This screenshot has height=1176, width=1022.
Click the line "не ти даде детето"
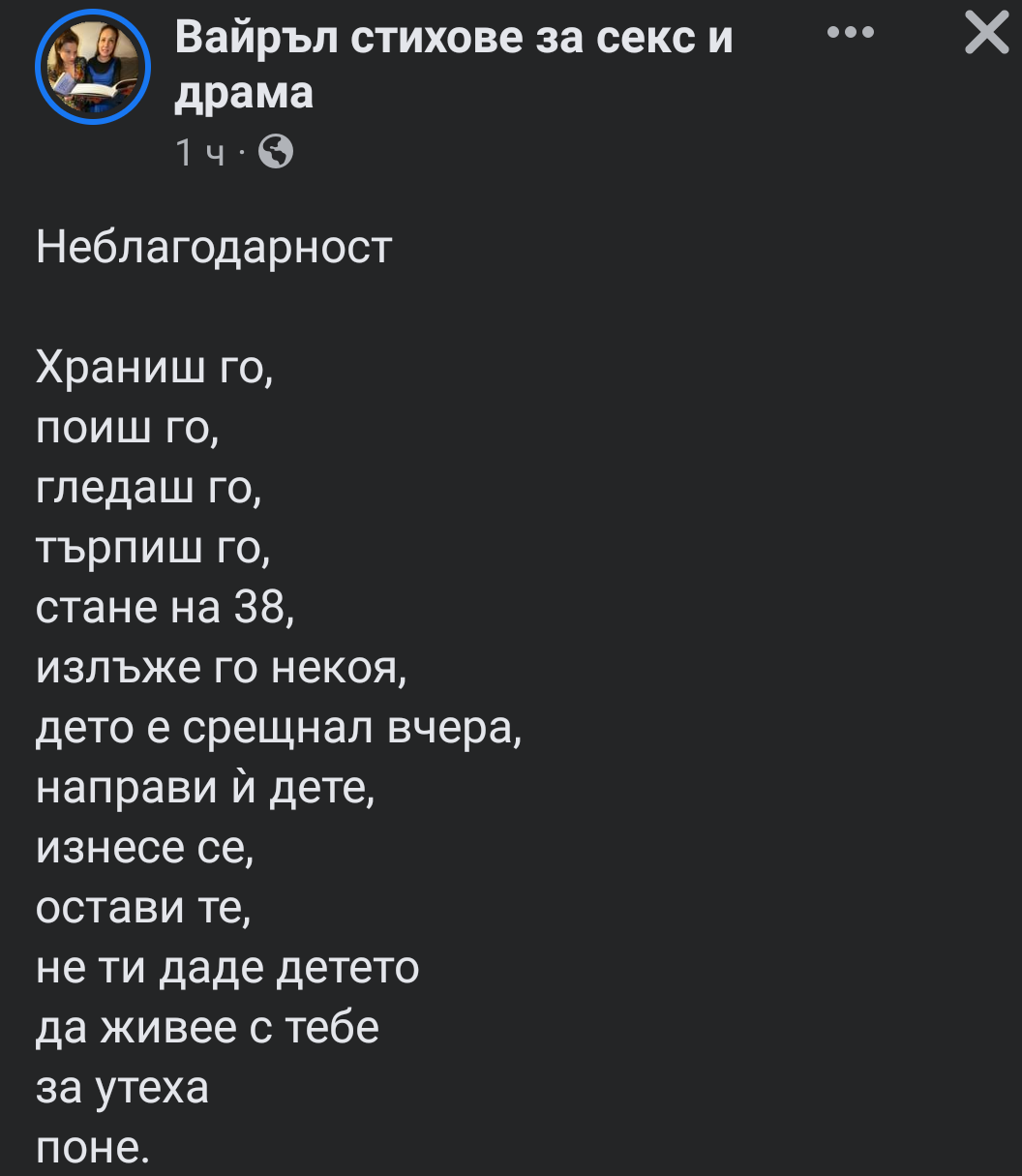[227, 968]
